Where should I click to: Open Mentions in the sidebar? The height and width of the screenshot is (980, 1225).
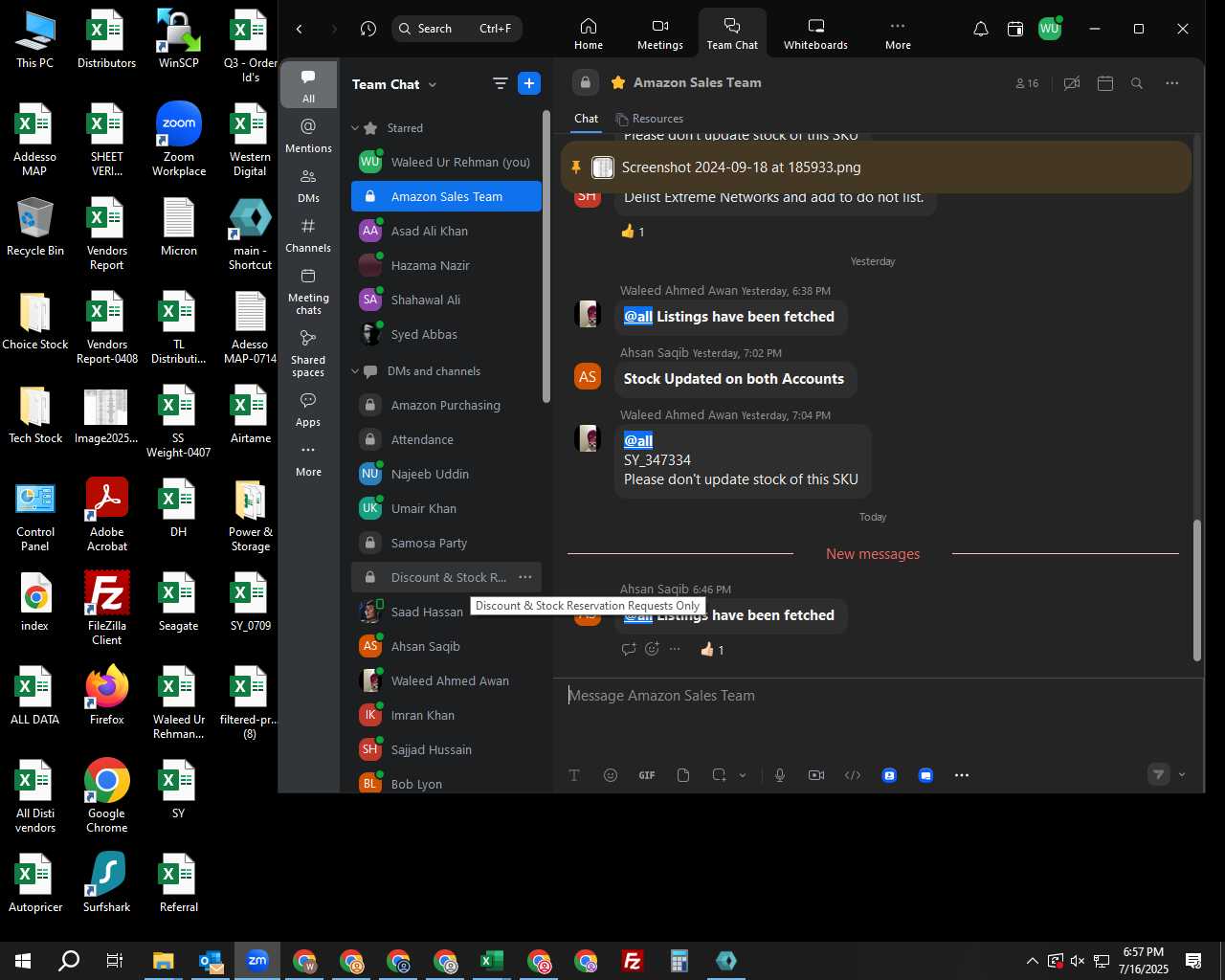[308, 136]
